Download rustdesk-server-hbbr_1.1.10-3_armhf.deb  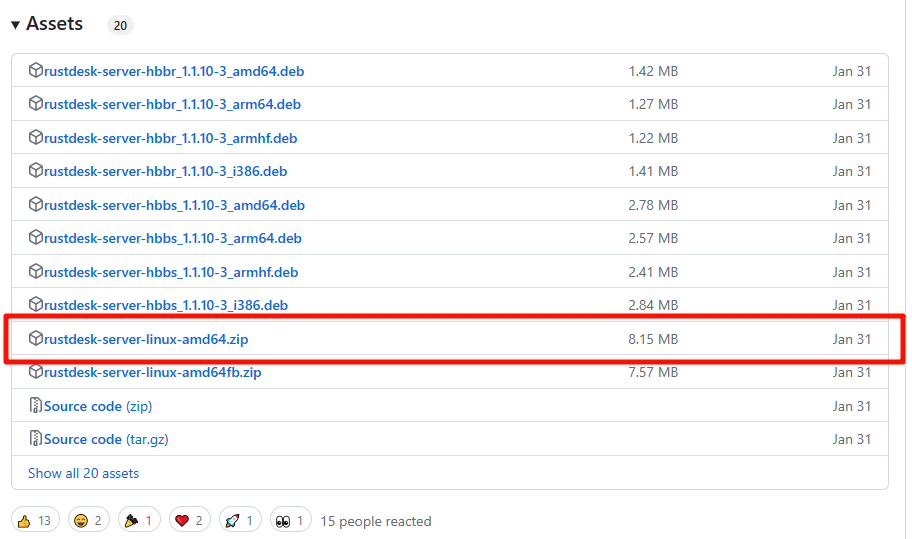coord(170,138)
